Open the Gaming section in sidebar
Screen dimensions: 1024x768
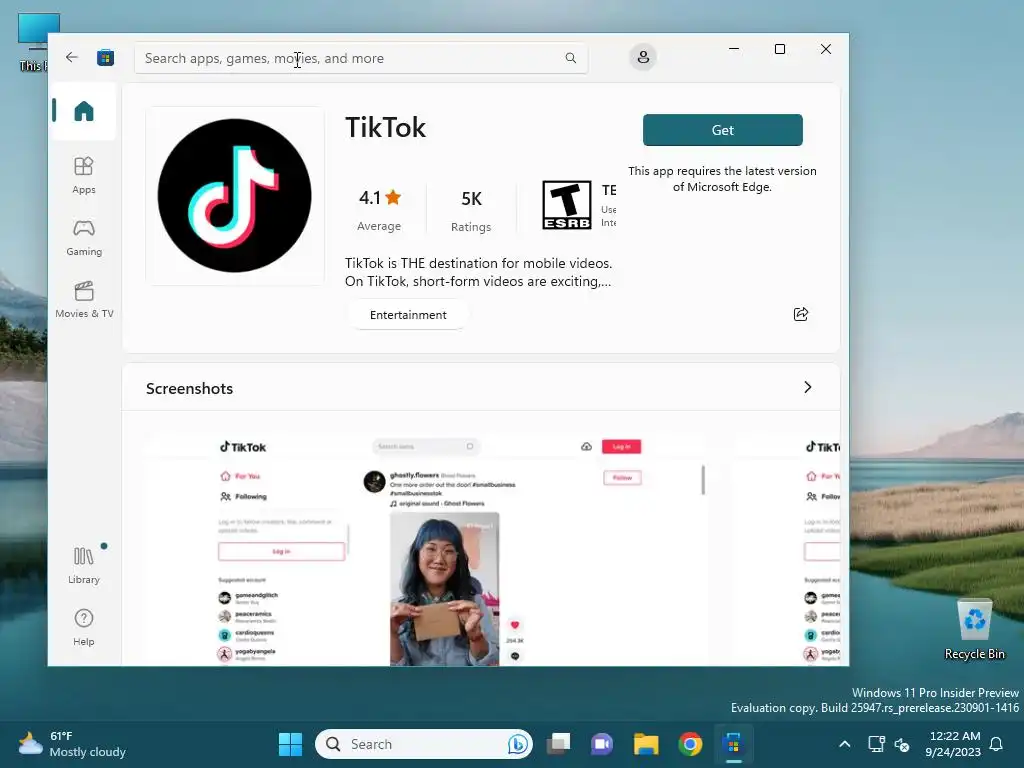point(84,238)
